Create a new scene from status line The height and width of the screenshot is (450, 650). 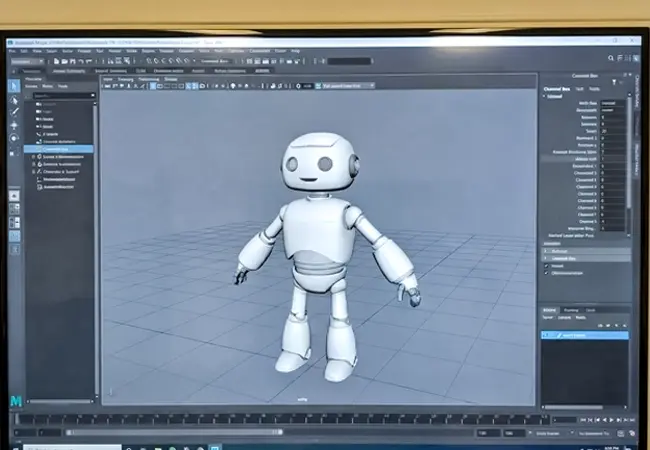click(56, 61)
